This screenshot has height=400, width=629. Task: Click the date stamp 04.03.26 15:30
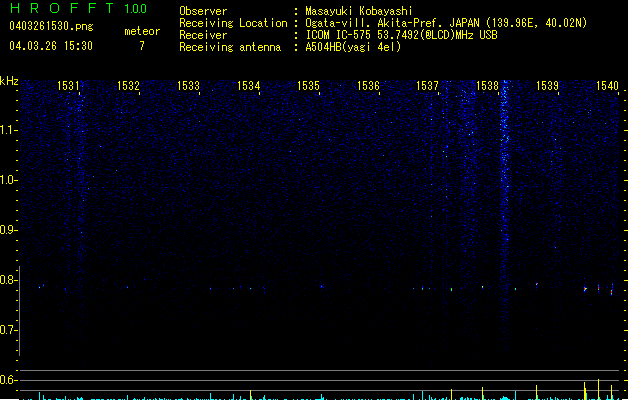point(51,46)
